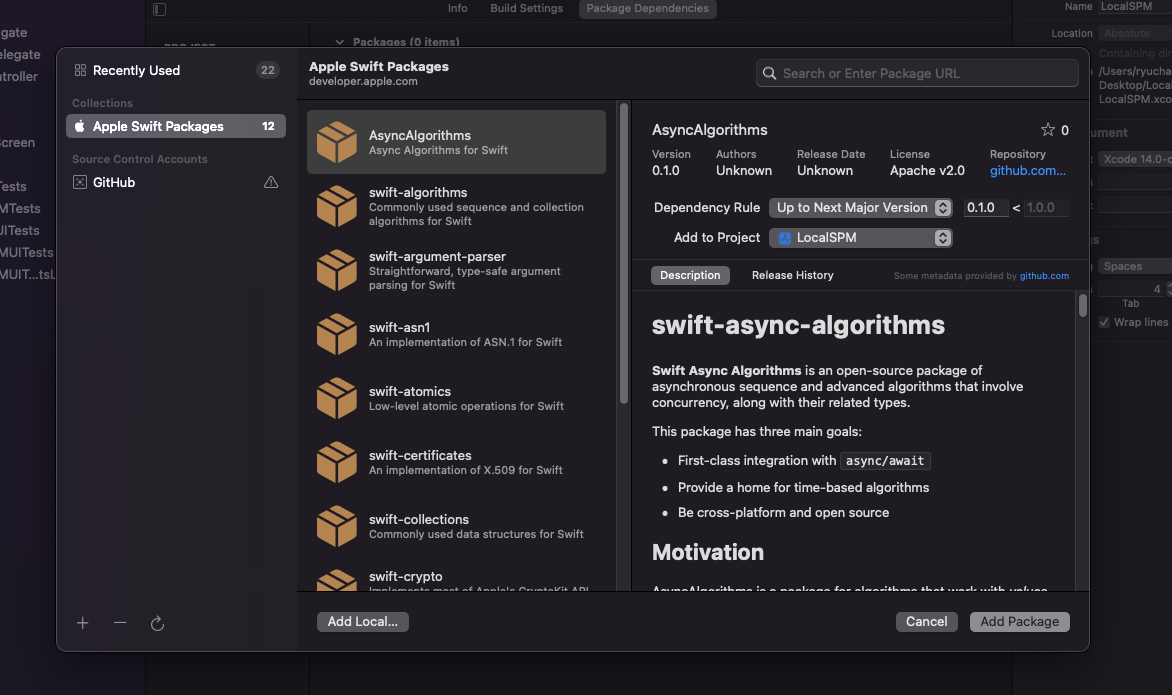Screen dimensions: 1172x695
Task: Click the GitHub warning triangle icon
Action: click(x=271, y=182)
